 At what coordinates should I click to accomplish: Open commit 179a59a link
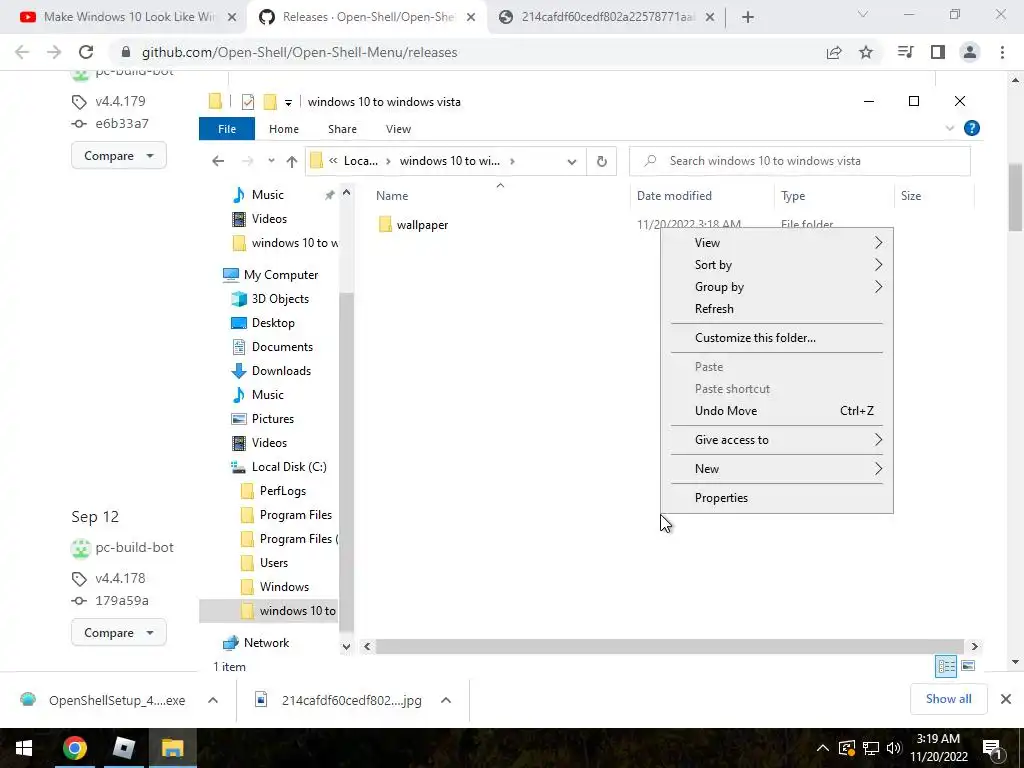point(122,600)
